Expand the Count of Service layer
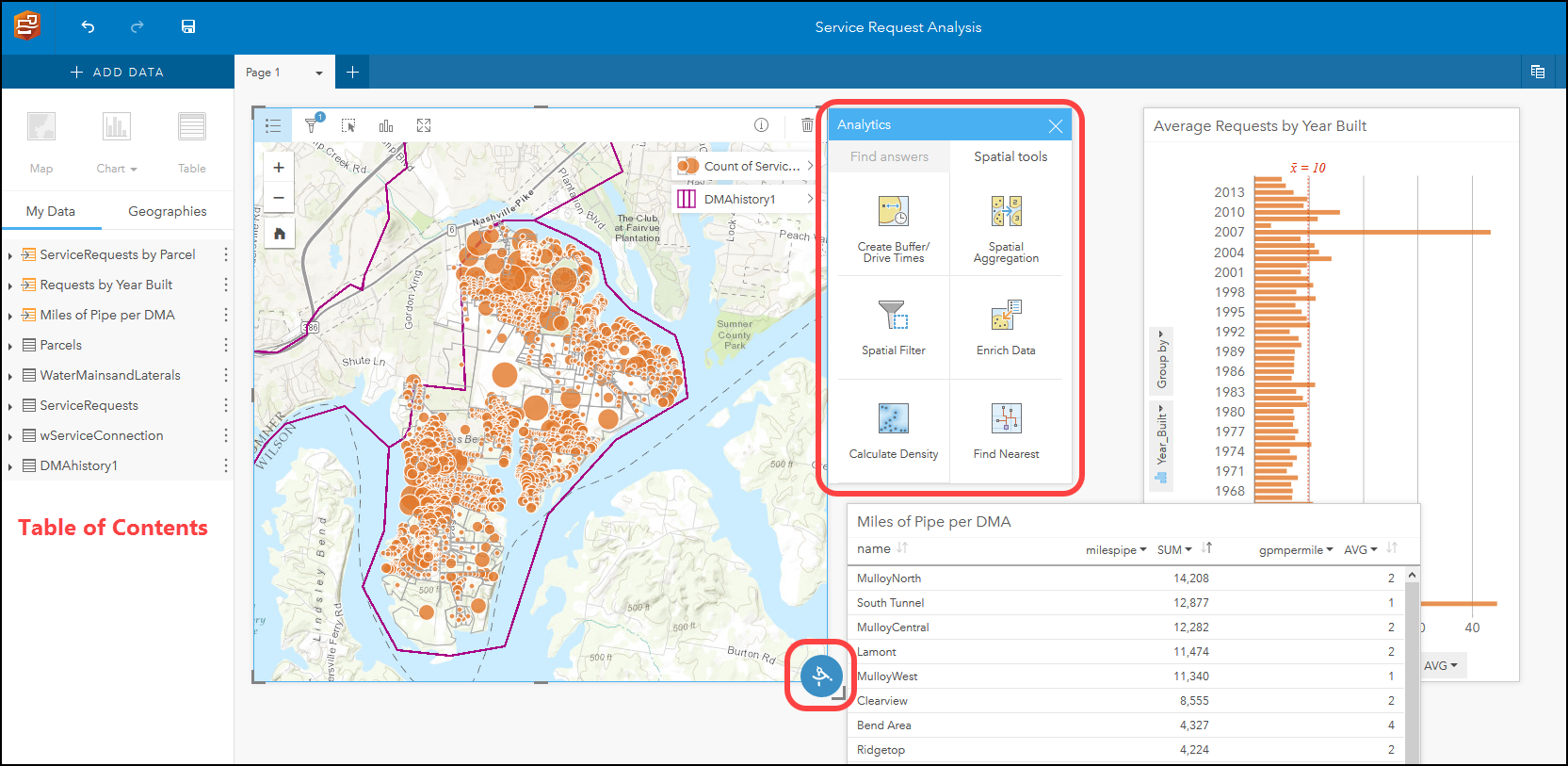1568x766 pixels. click(x=809, y=166)
